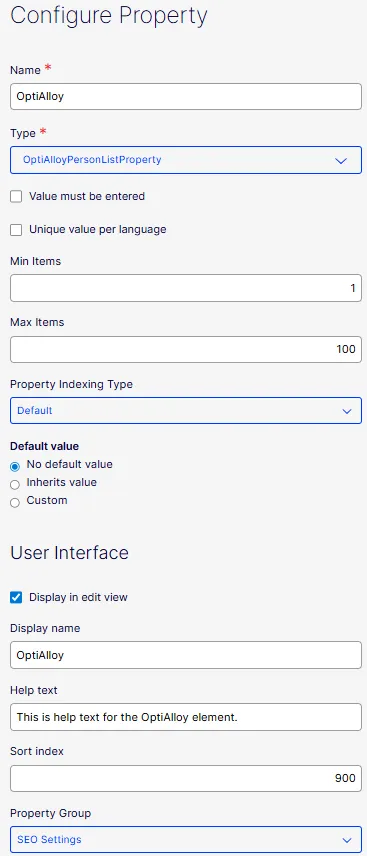The image size is (367, 856).
Task: Click the Max Items field
Action: 186,349
